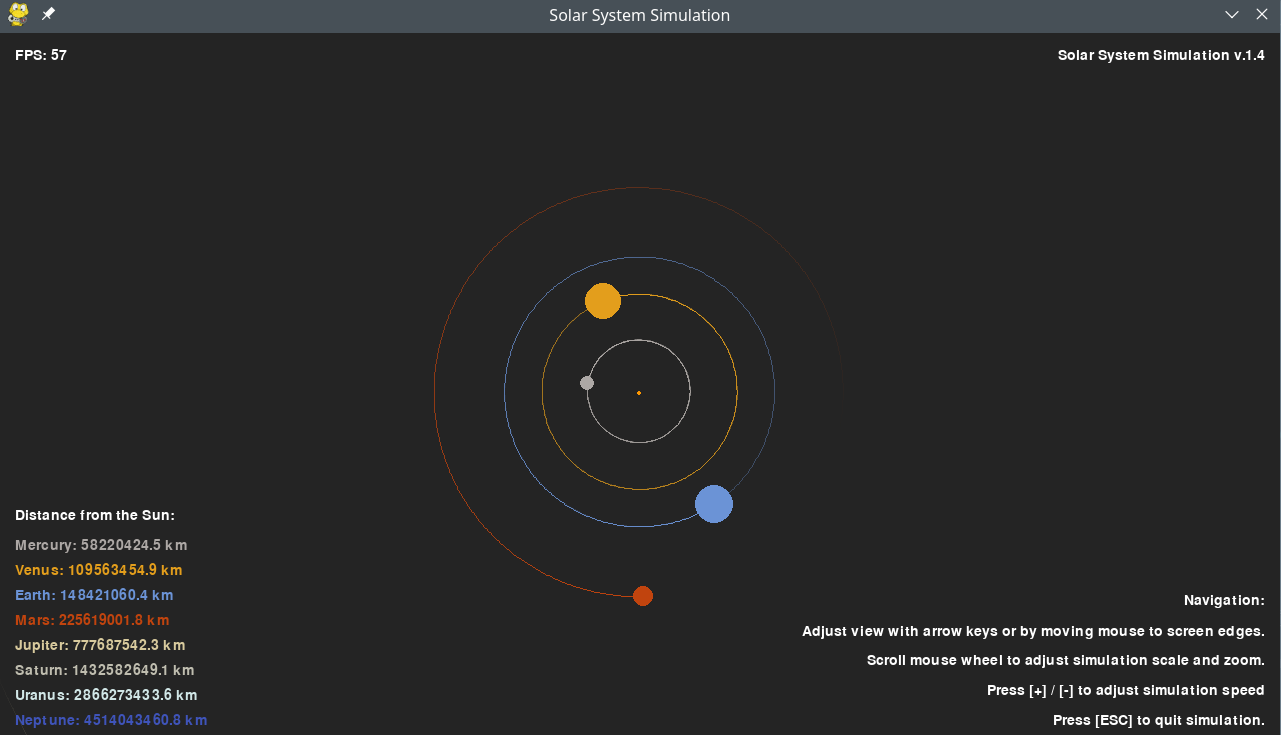This screenshot has height=735, width=1281.
Task: Click the Venus distance readout
Action: pos(99,570)
